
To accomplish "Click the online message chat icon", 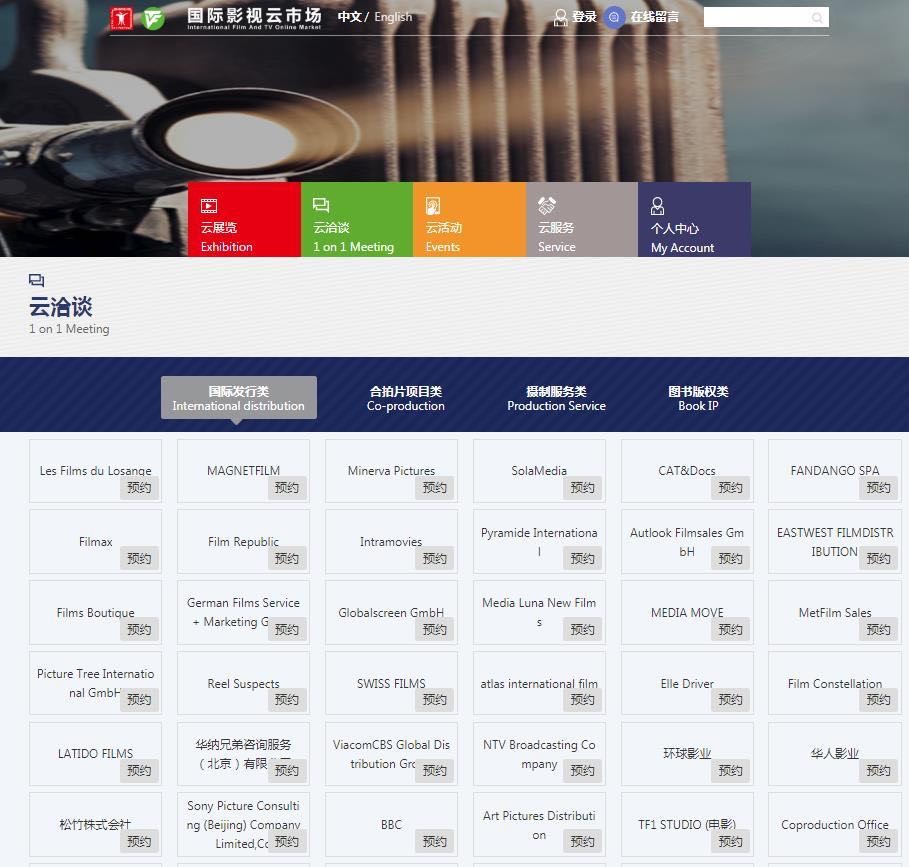I will [614, 17].
